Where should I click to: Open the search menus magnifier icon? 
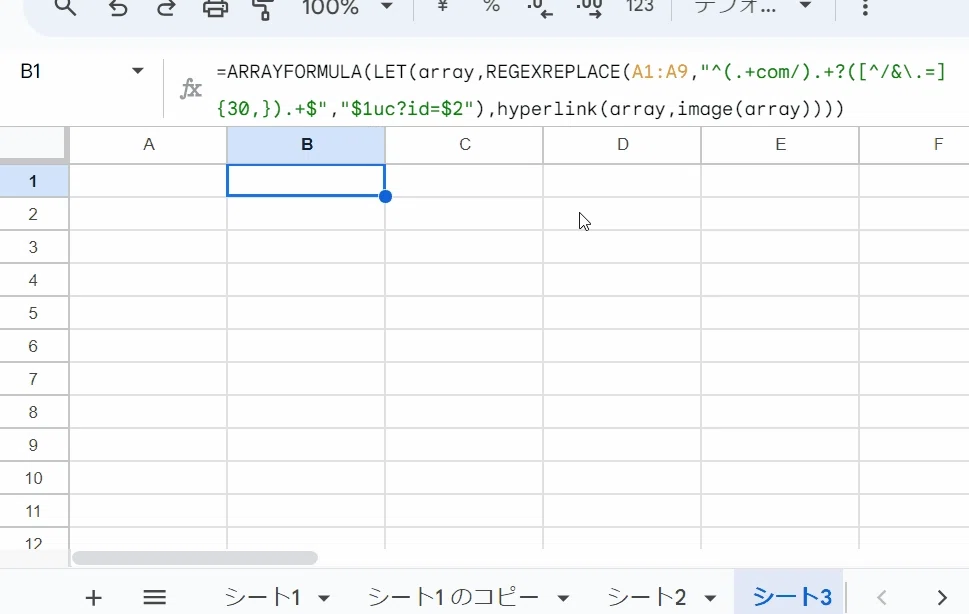coord(65,7)
